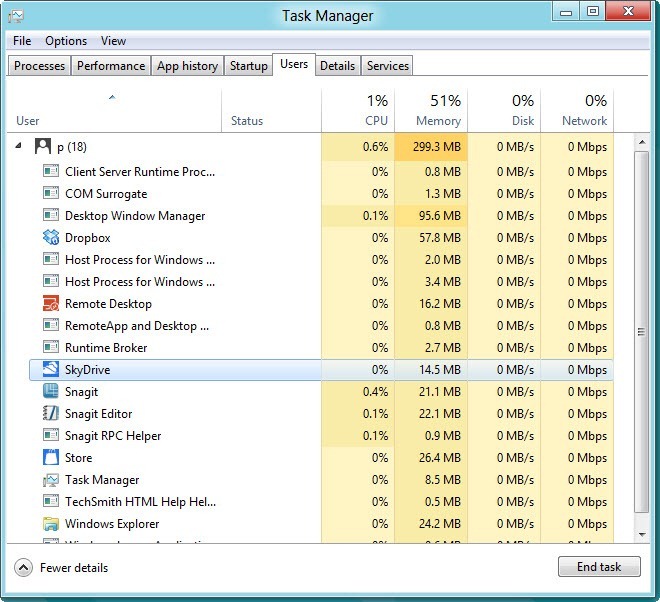Click the Task Manager process icon
This screenshot has height=602, width=660.
(51, 480)
